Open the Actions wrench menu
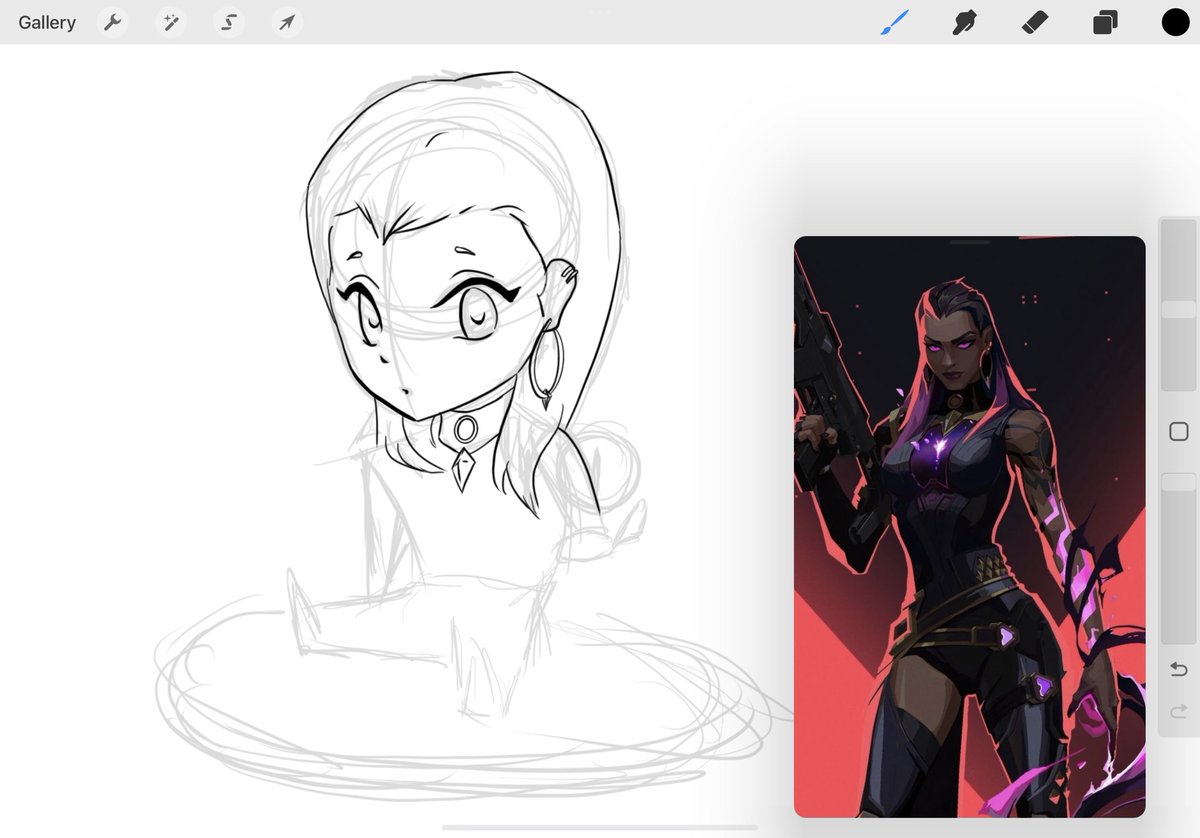Screen dimensions: 1200x838 click(x=112, y=22)
